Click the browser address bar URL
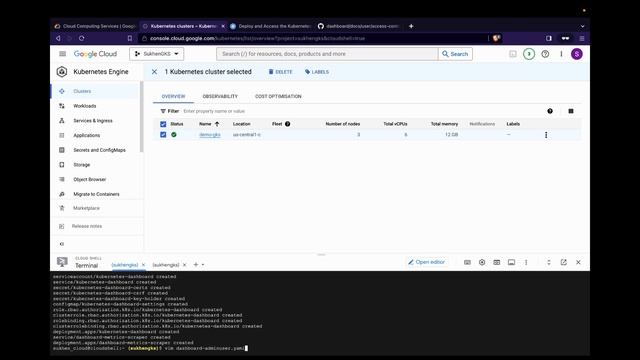 pos(257,38)
